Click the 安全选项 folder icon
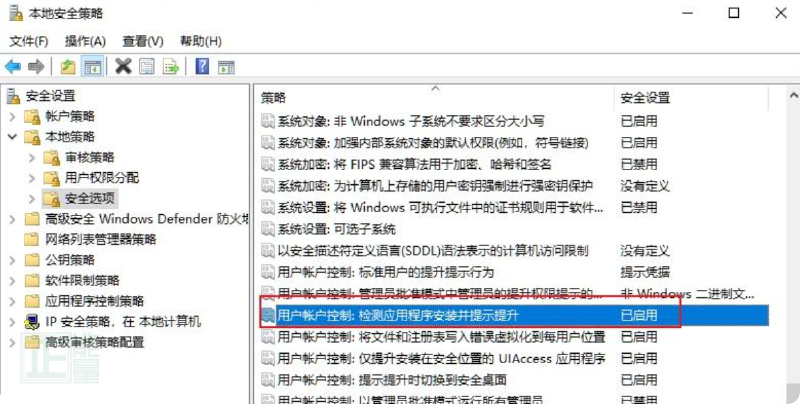The height and width of the screenshot is (404, 800). tap(52, 198)
